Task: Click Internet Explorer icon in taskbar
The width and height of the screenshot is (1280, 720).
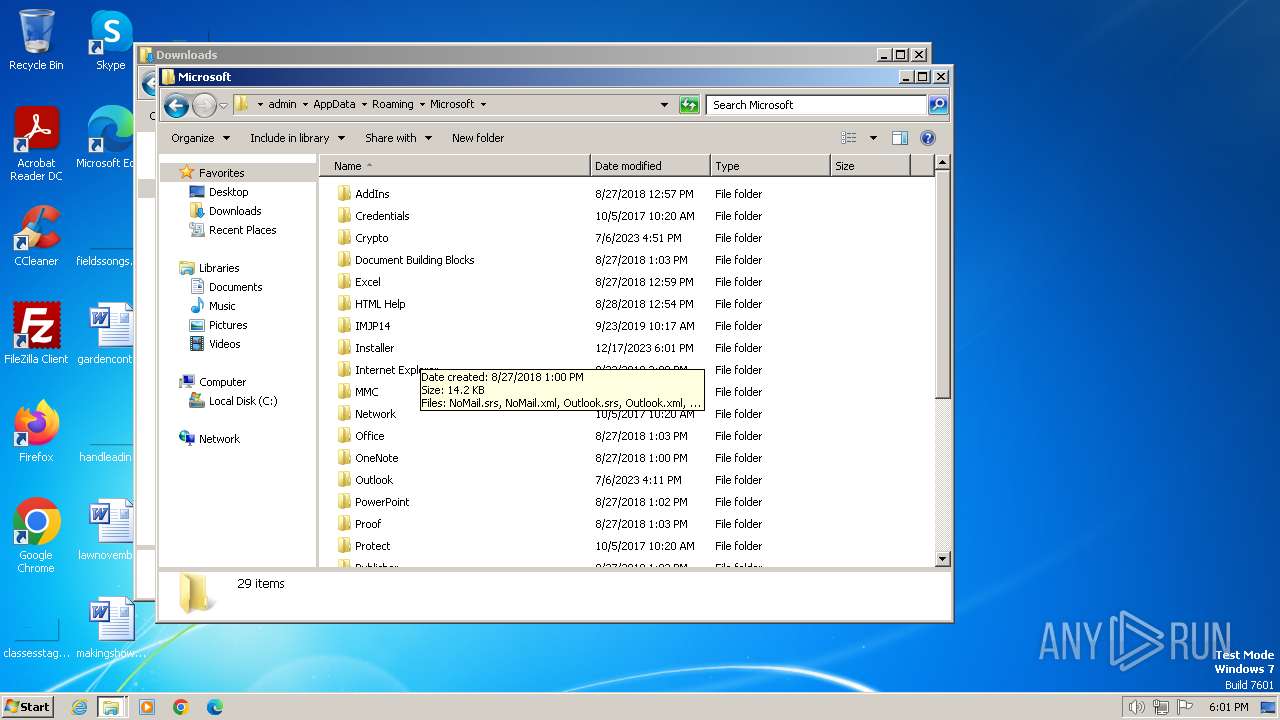Action: coord(79,707)
